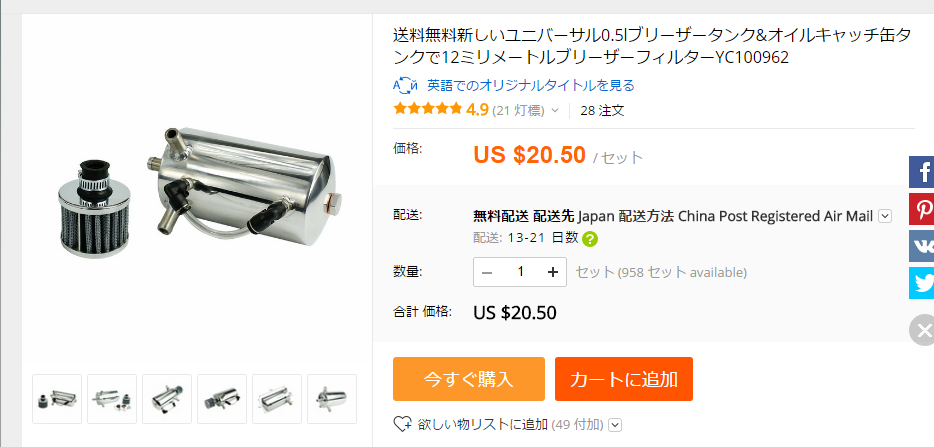
Task: Click the quantity input field
Action: coord(520,272)
